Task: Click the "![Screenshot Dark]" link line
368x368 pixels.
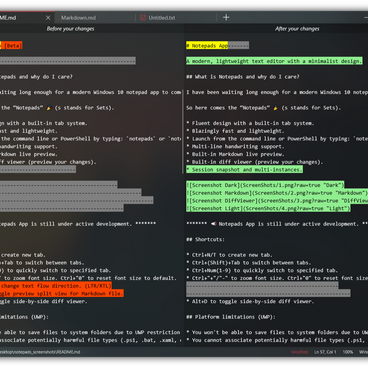Action: pos(265,185)
